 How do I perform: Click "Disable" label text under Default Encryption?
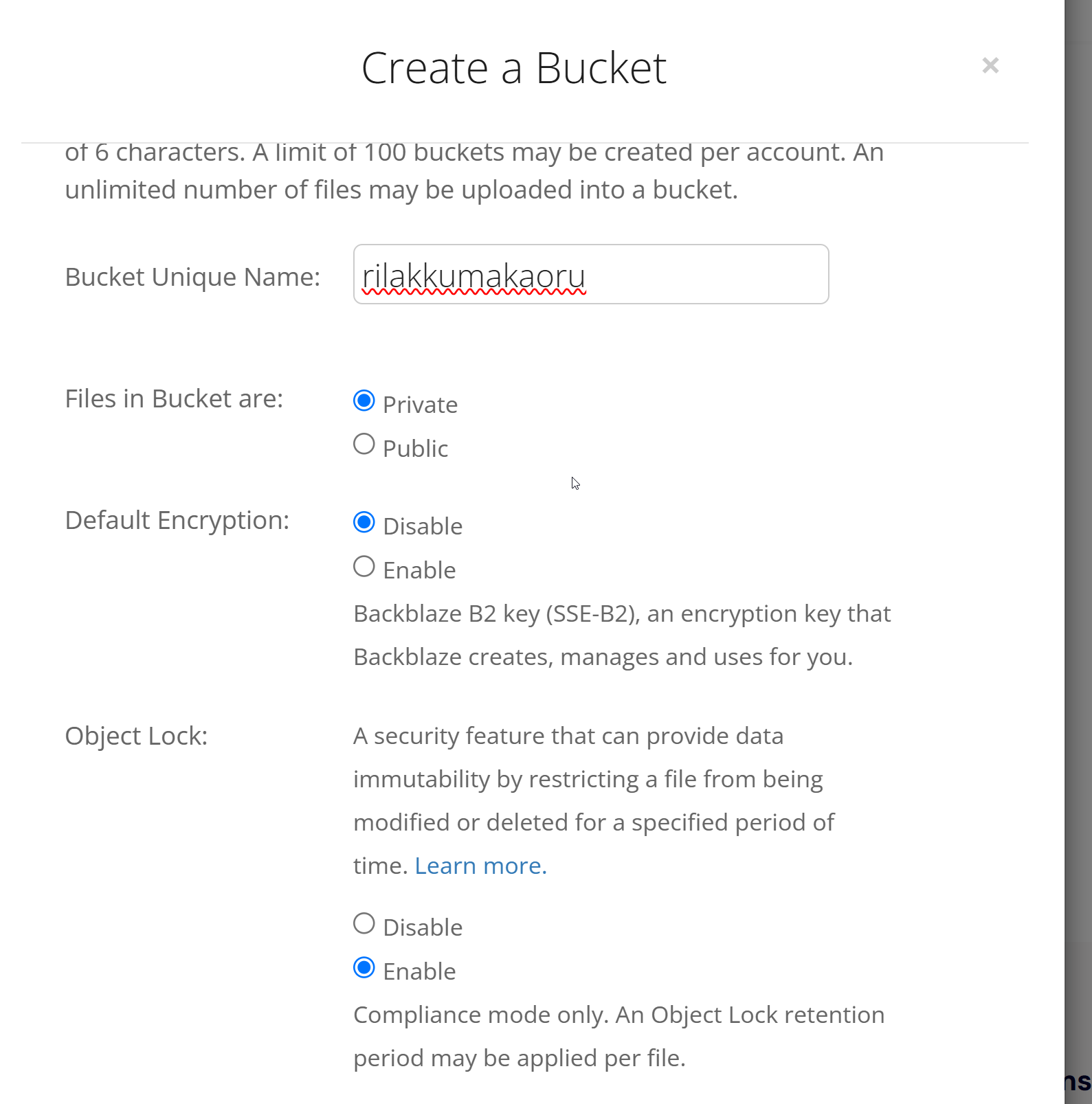423,526
